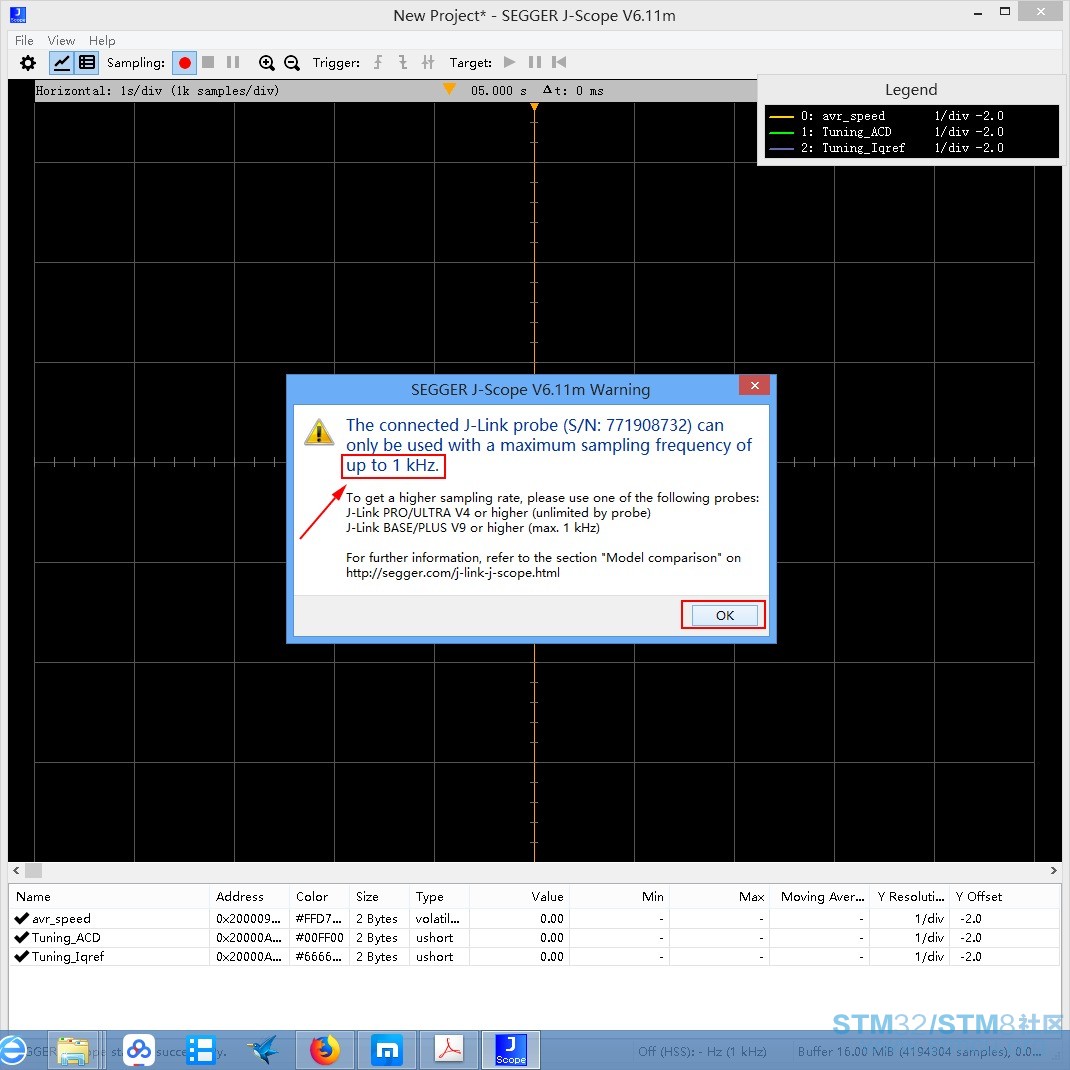Click the Tuning_ACD color #00FF00 cell
Image resolution: width=1070 pixels, height=1070 pixels.
[x=319, y=938]
